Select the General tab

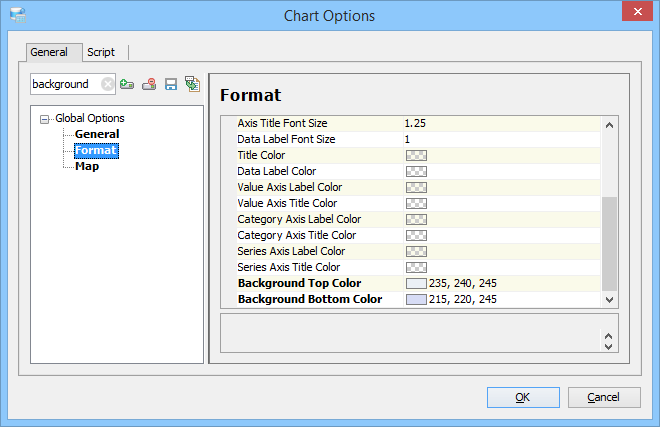click(x=49, y=52)
